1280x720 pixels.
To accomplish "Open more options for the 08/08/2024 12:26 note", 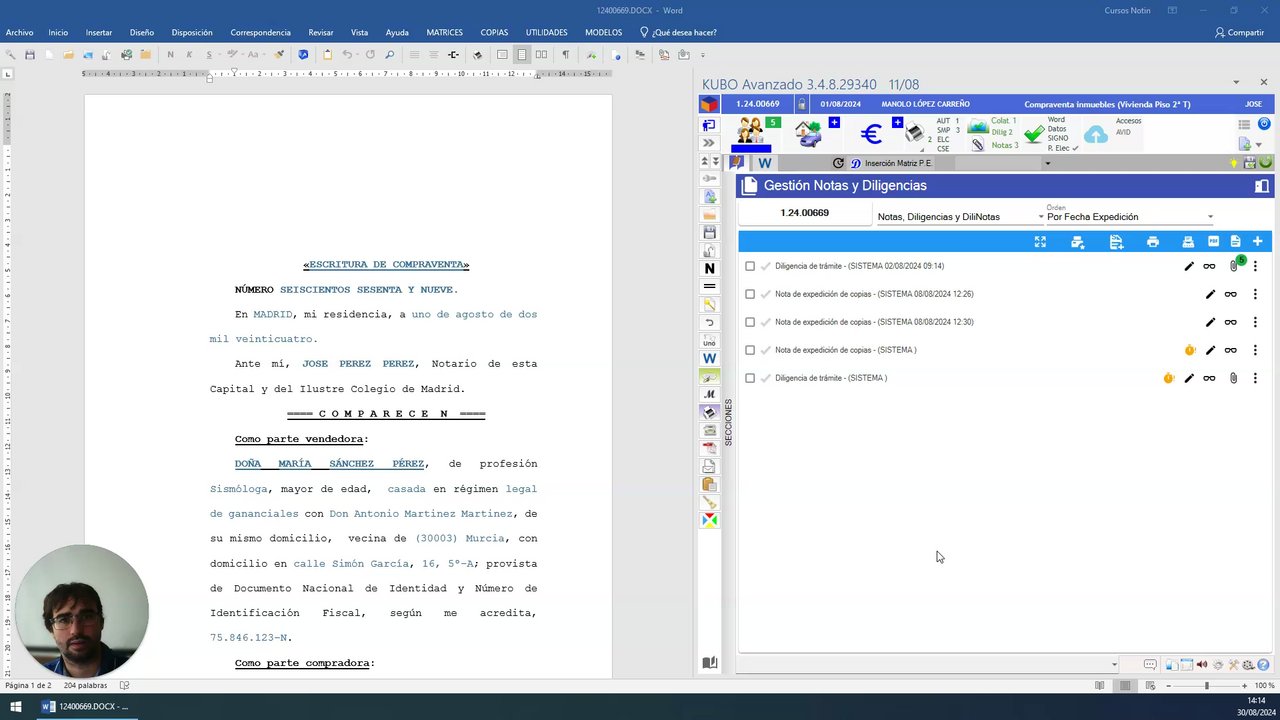I will pyautogui.click(x=1255, y=294).
